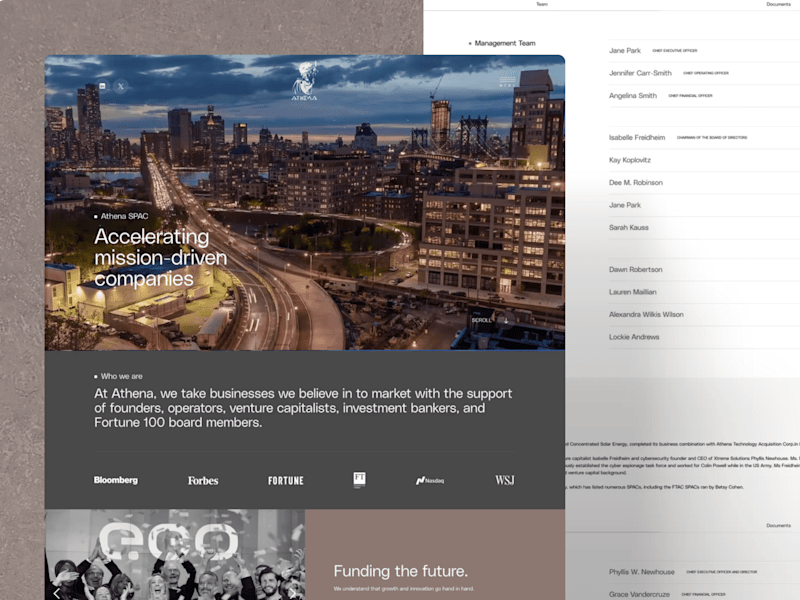Open Documents in the top navigation
Image resolution: width=800 pixels, height=600 pixels.
(x=778, y=4)
